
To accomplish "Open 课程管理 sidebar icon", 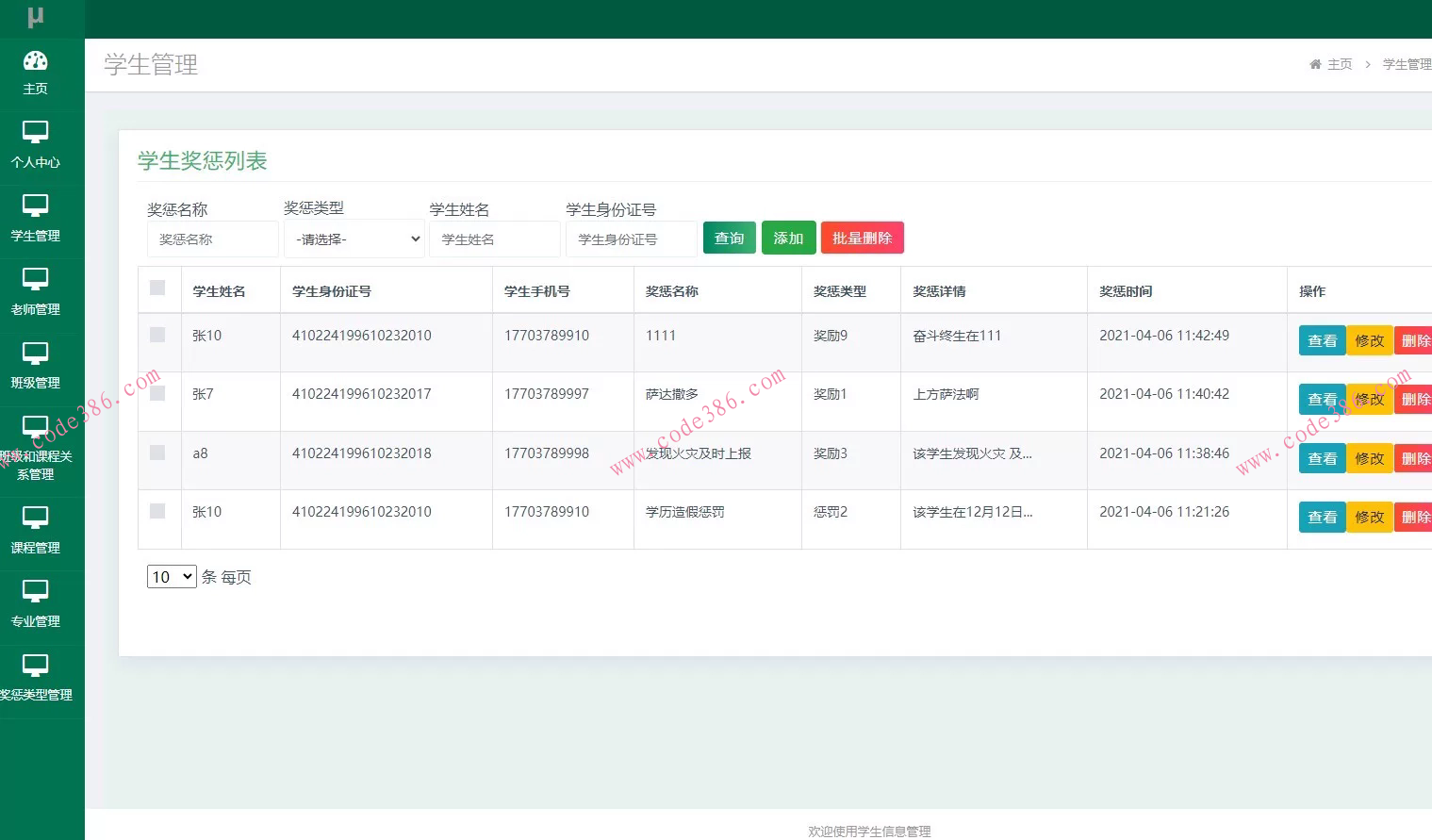I will (35, 519).
